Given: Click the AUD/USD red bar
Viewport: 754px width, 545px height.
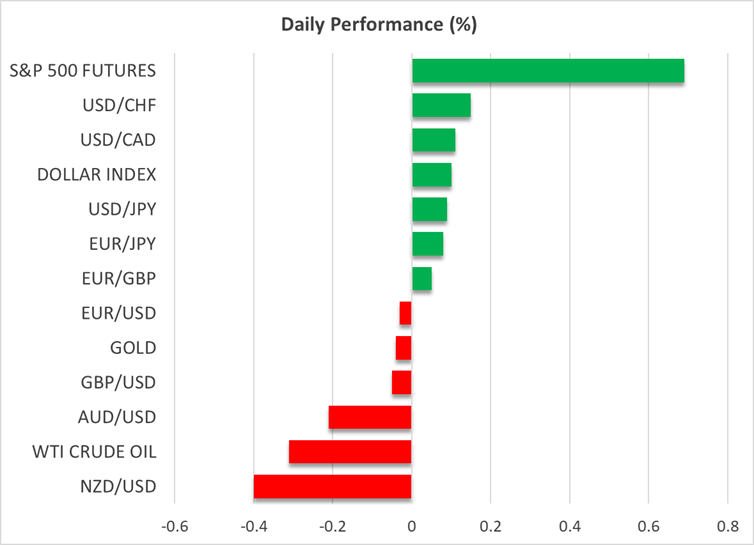Looking at the screenshot, I should point(370,417).
